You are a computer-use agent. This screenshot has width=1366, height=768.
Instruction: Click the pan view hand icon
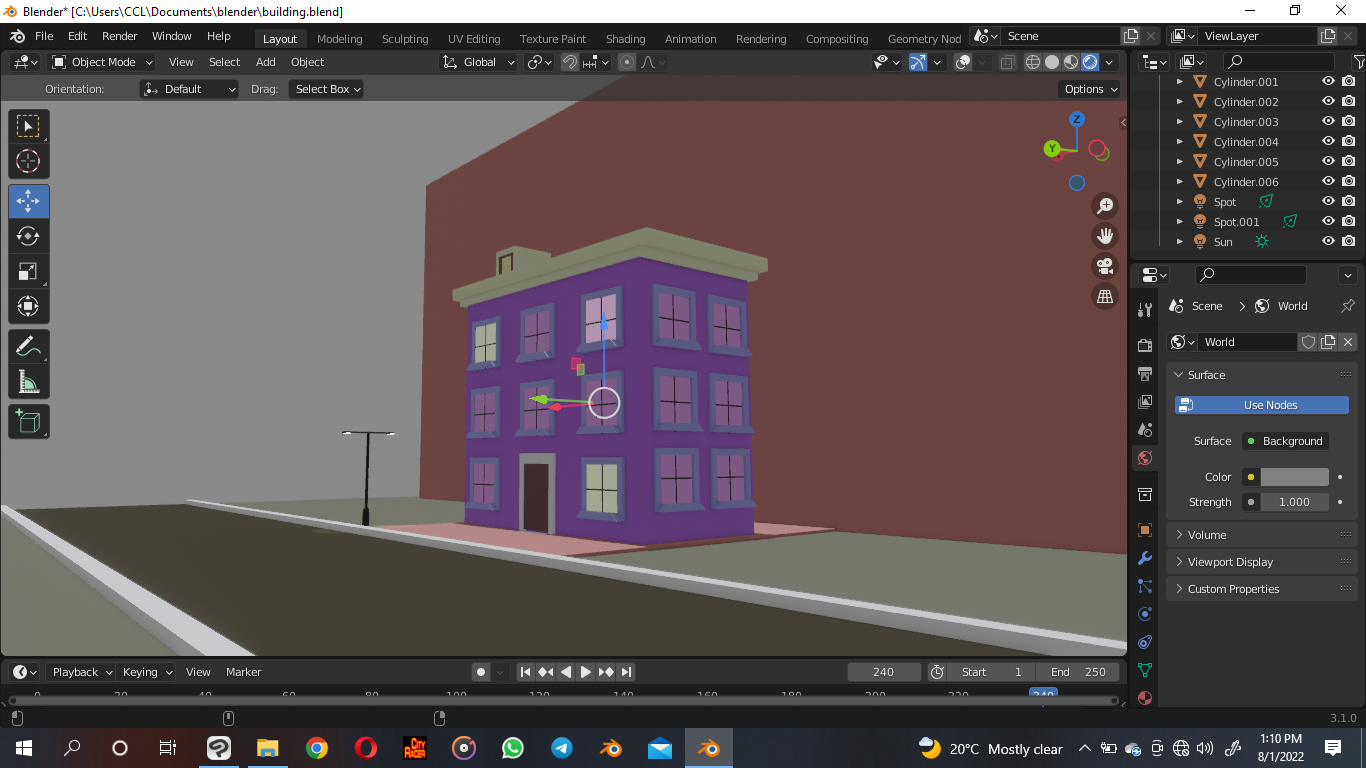point(1105,236)
